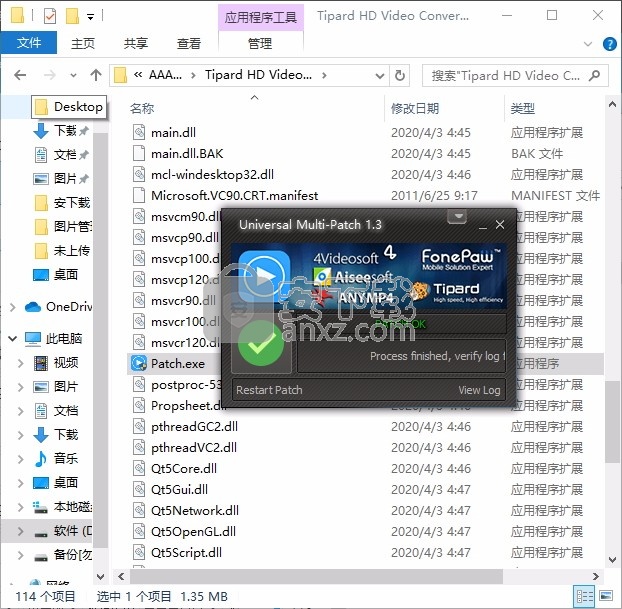This screenshot has height=609, width=622.
Task: Open View Log in patch dialog
Action: click(479, 390)
